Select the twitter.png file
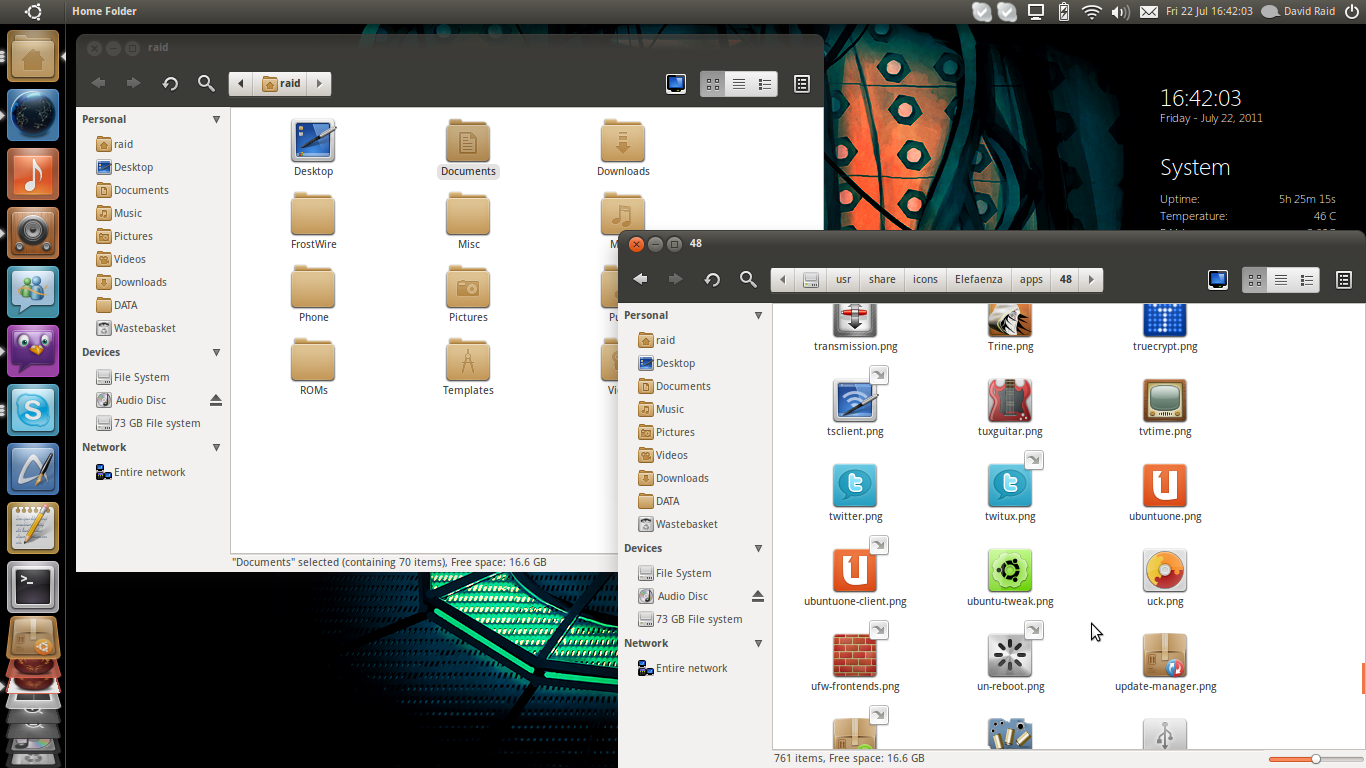This screenshot has height=768, width=1366. pyautogui.click(x=855, y=493)
